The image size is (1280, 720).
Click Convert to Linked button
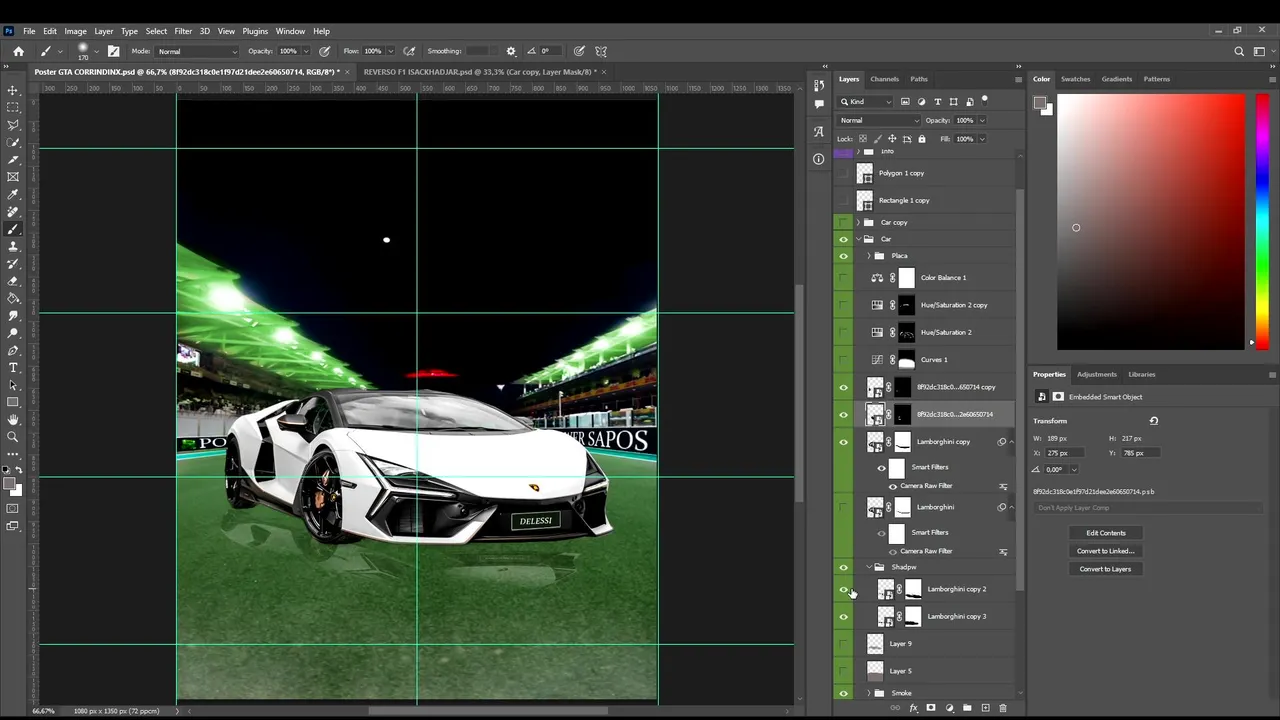(1105, 551)
